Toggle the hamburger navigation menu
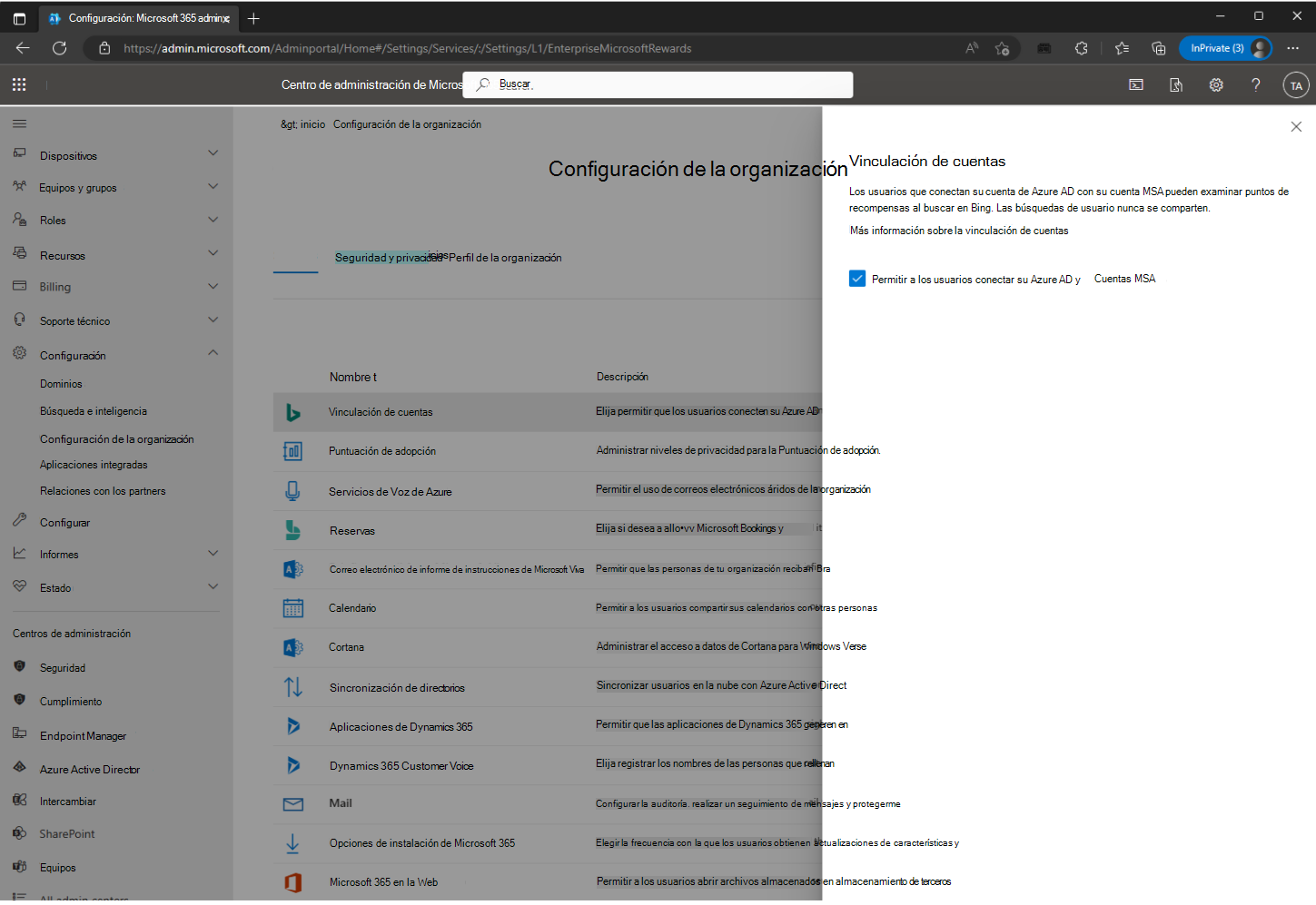Image resolution: width=1316 pixels, height=905 pixels. coord(20,123)
